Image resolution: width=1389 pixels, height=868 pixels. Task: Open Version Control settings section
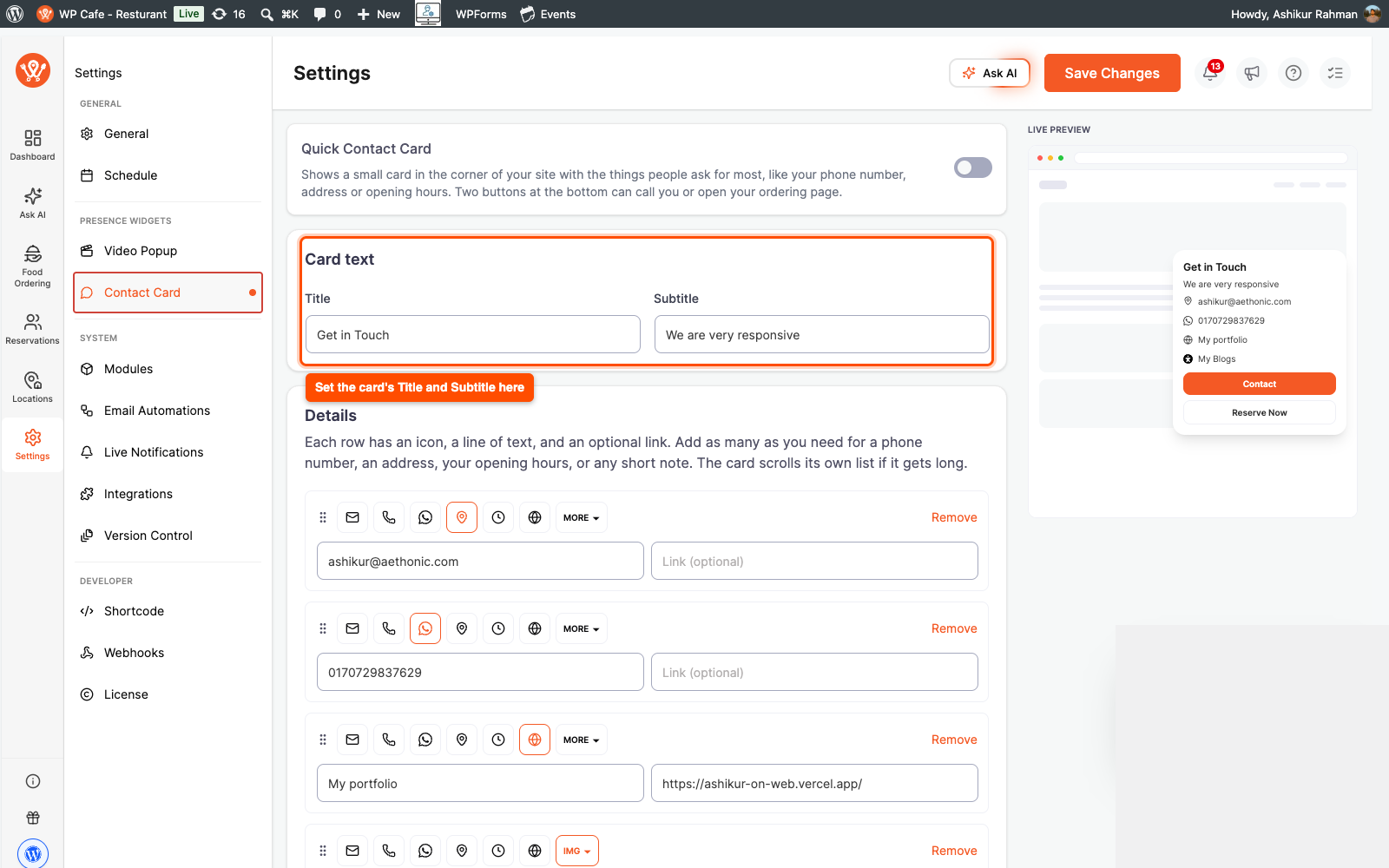click(168, 536)
